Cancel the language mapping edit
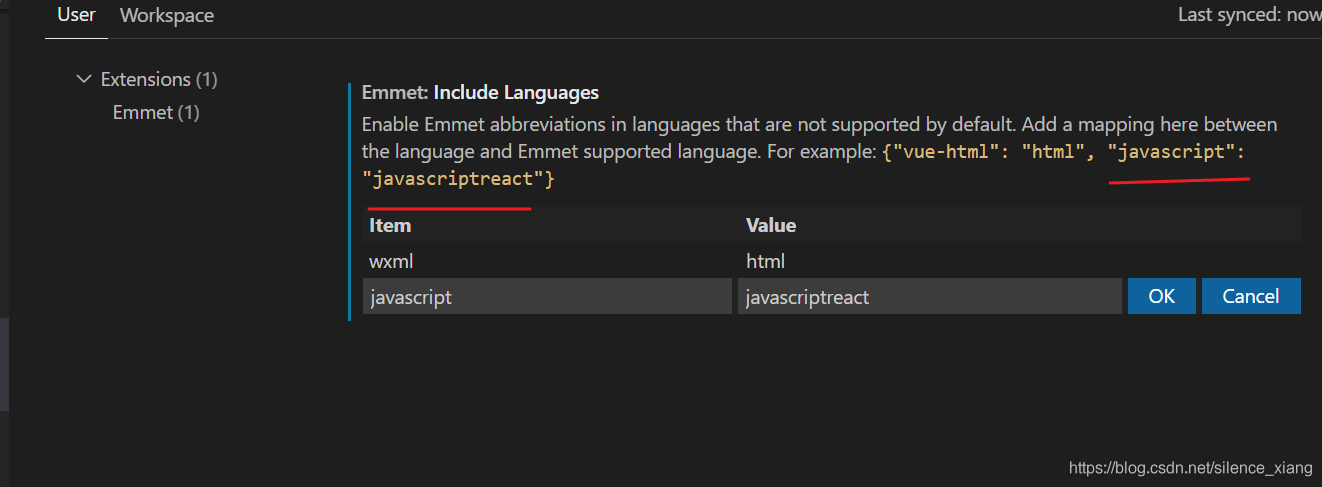The width and height of the screenshot is (1322, 487). (x=1250, y=296)
